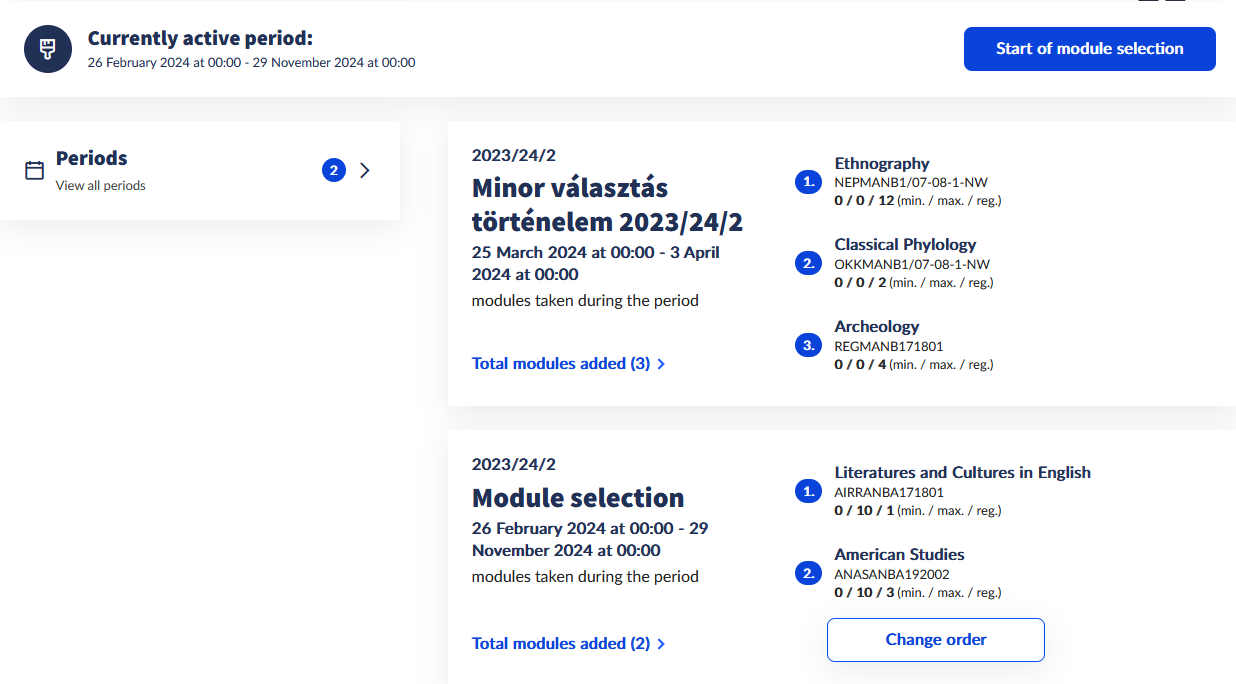Open the Classical Phylology module entry
The height and width of the screenshot is (684, 1236).
905,245
